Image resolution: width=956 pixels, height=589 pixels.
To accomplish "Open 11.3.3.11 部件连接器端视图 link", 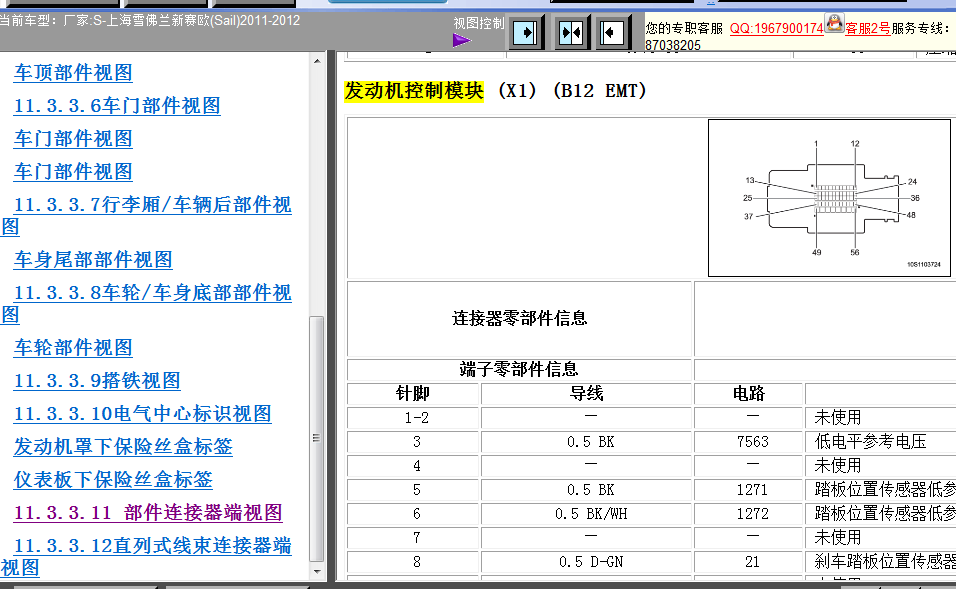I will click(x=148, y=512).
